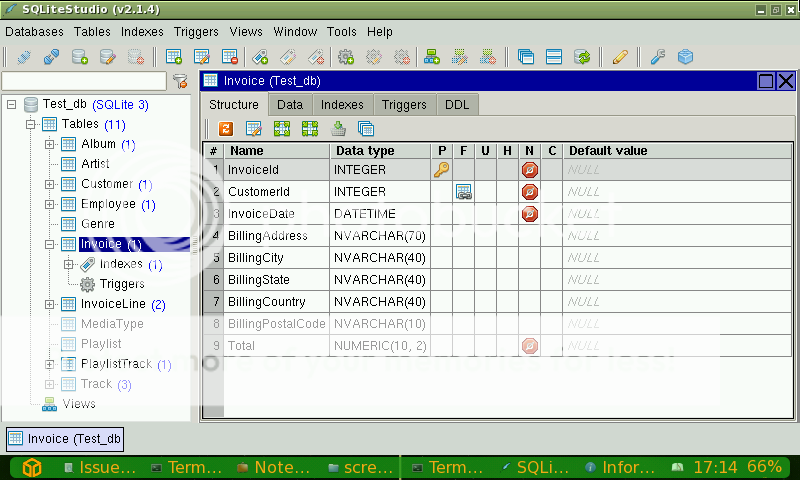Click the Refresh database schema icon

[x=582, y=57]
